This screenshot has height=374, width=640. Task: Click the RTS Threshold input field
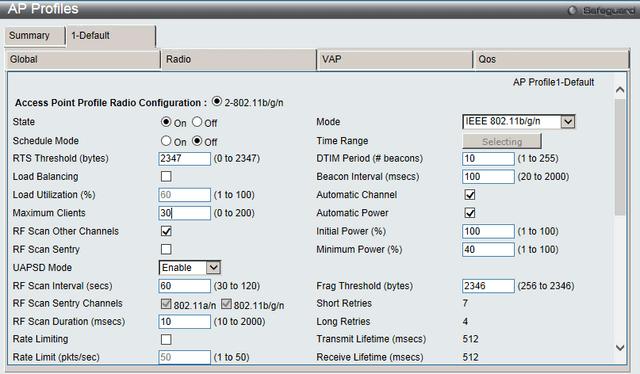[184, 158]
